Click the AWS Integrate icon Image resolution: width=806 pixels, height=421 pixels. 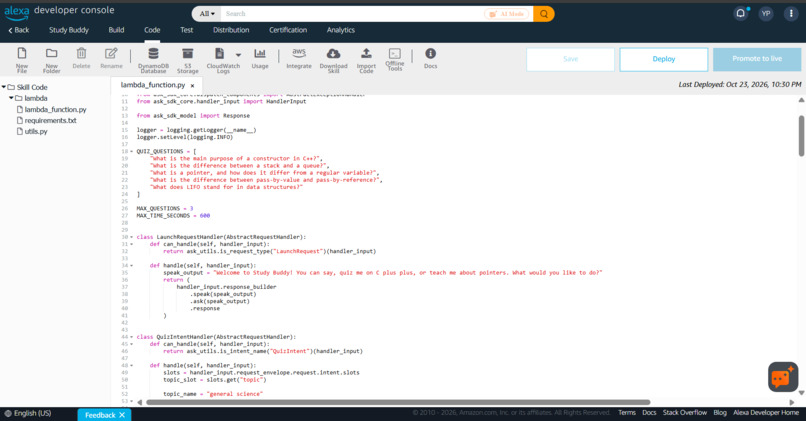pyautogui.click(x=299, y=58)
